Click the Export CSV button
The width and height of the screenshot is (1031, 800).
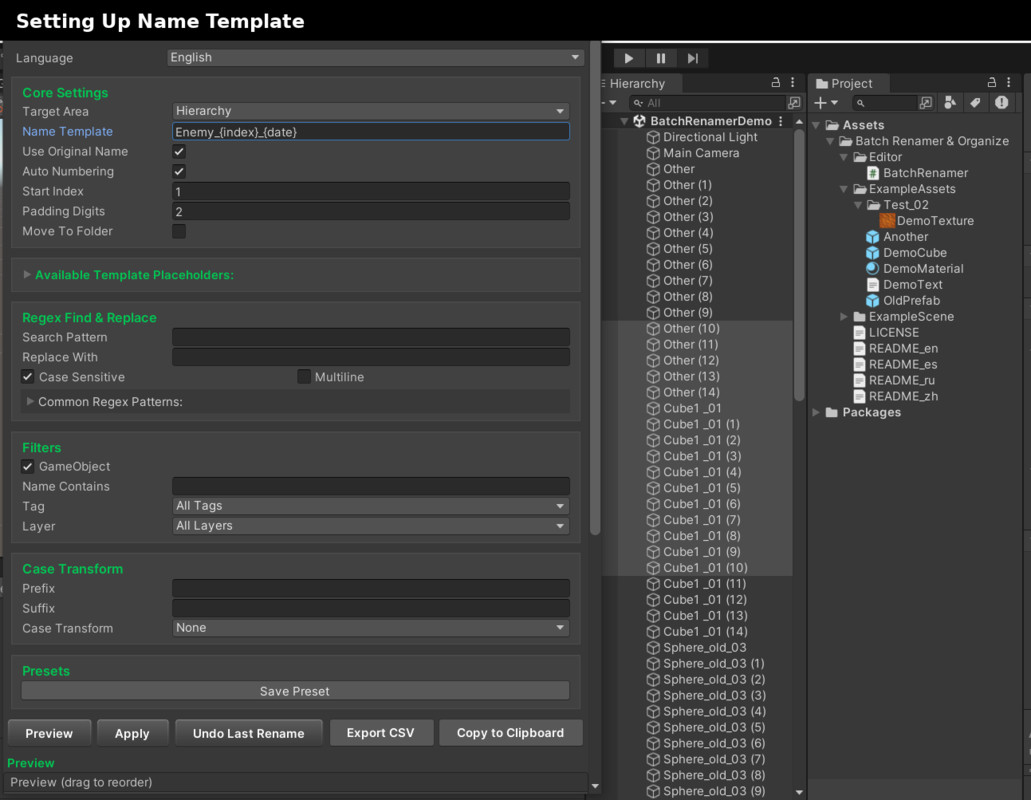point(381,733)
